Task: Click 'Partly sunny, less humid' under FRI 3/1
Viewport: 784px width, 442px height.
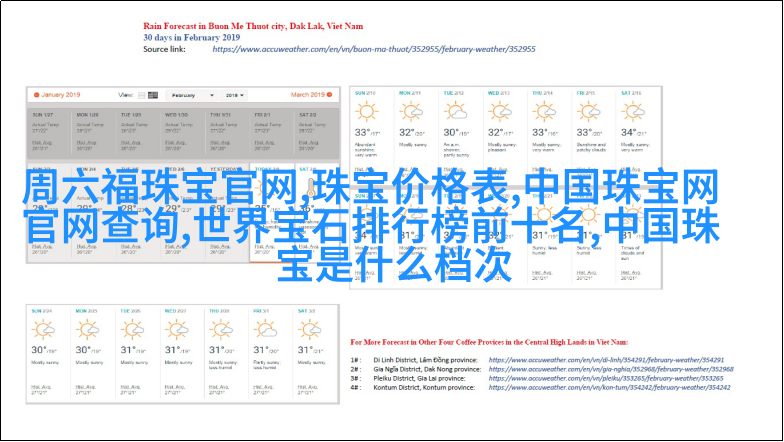Action: [267, 364]
